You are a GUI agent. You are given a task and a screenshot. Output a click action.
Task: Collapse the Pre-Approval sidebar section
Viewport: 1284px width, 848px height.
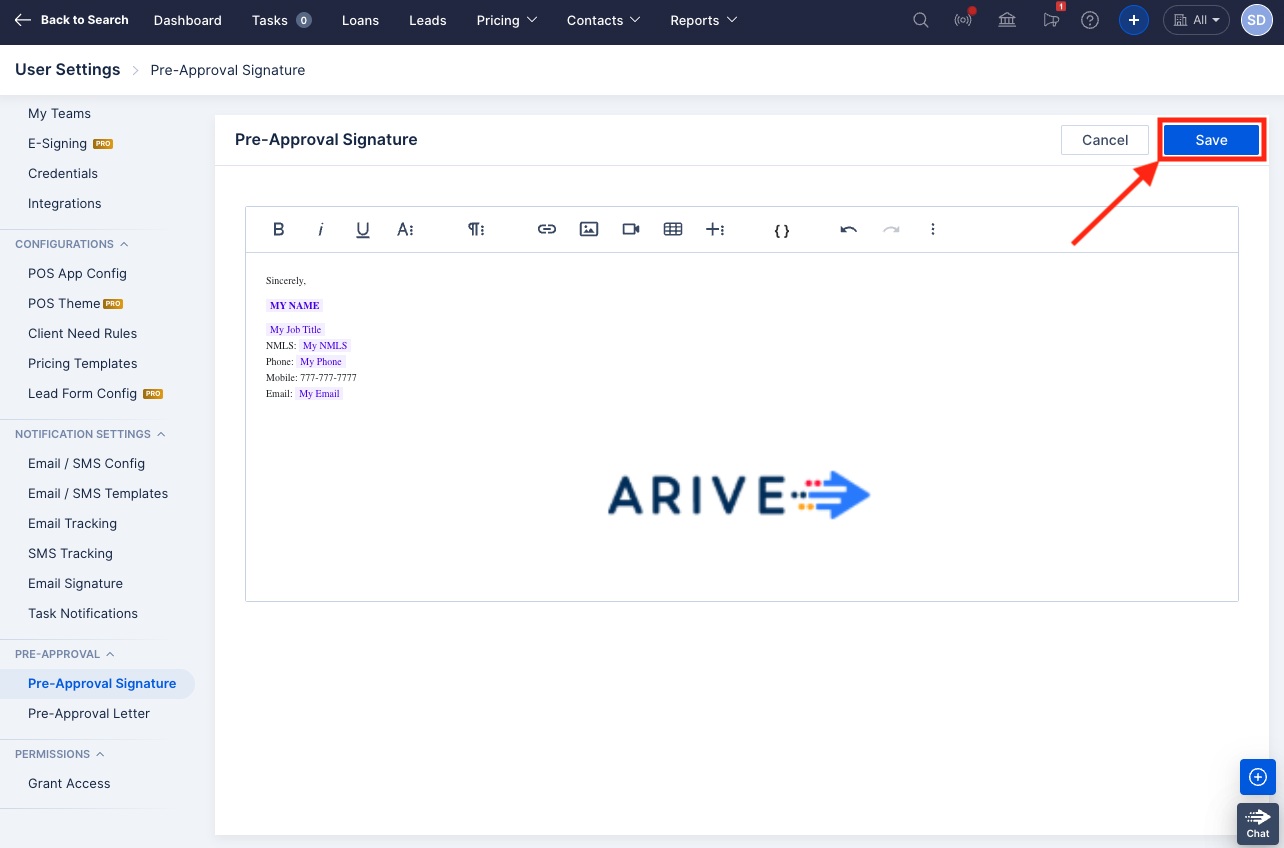click(65, 654)
